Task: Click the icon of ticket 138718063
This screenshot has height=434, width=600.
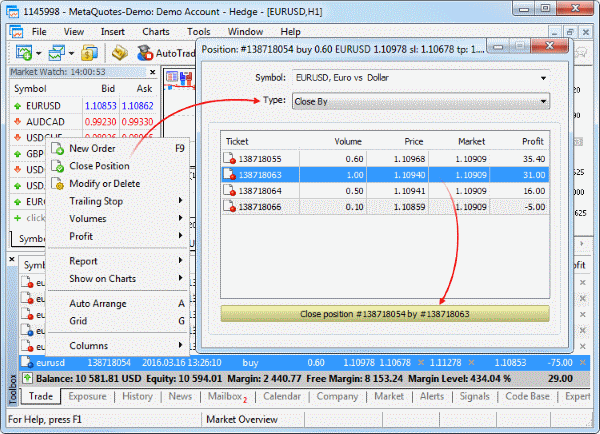Action: coord(230,175)
